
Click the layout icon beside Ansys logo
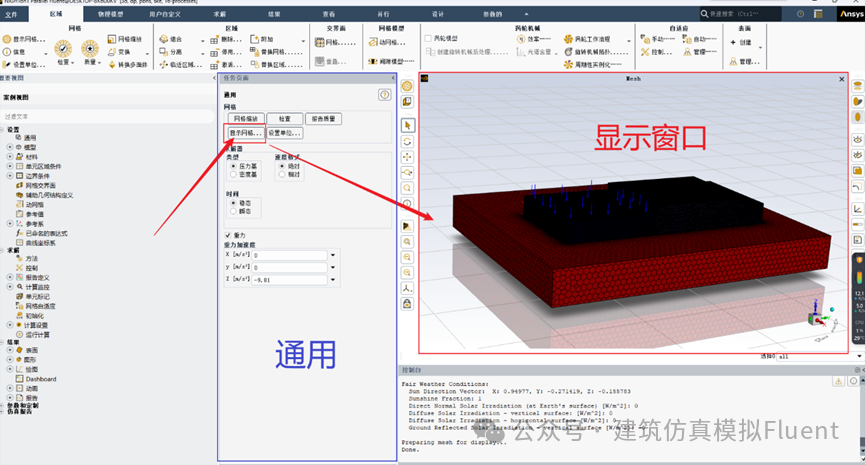818,14
